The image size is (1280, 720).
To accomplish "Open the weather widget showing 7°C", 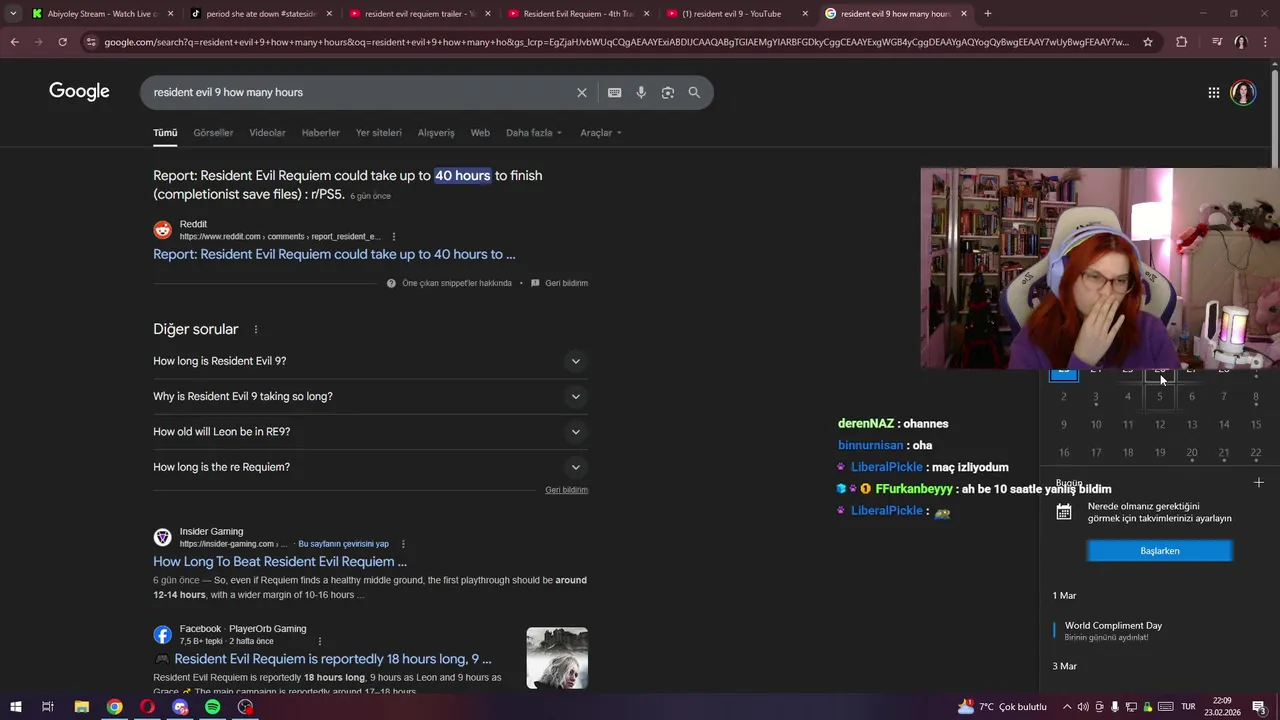I will point(1002,707).
